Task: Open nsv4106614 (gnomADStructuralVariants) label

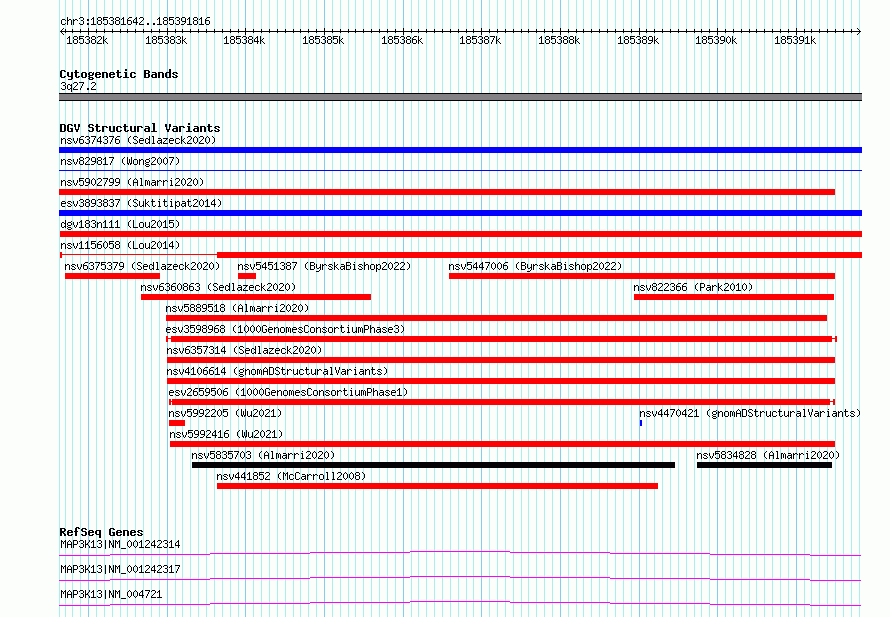Action: click(277, 371)
